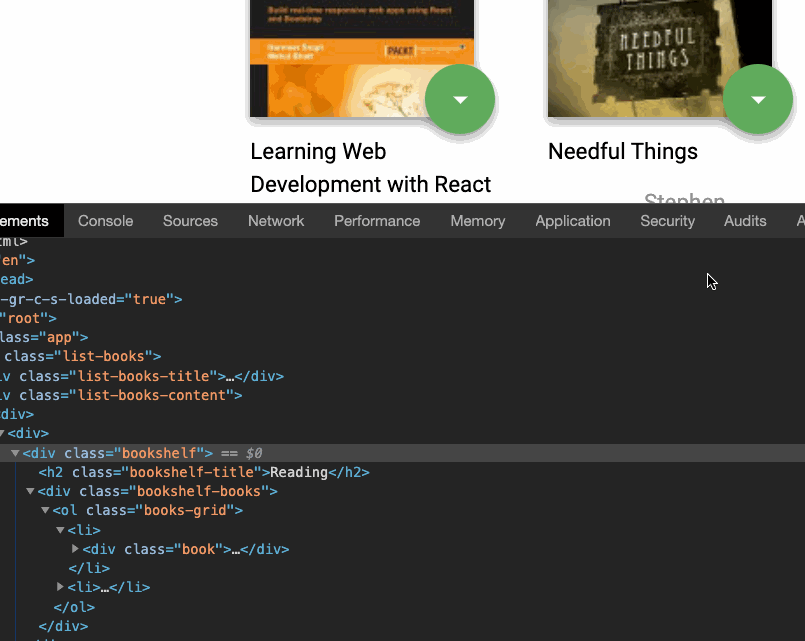Select the closing </div> after ol
The width and height of the screenshot is (805, 641).
tap(63, 627)
